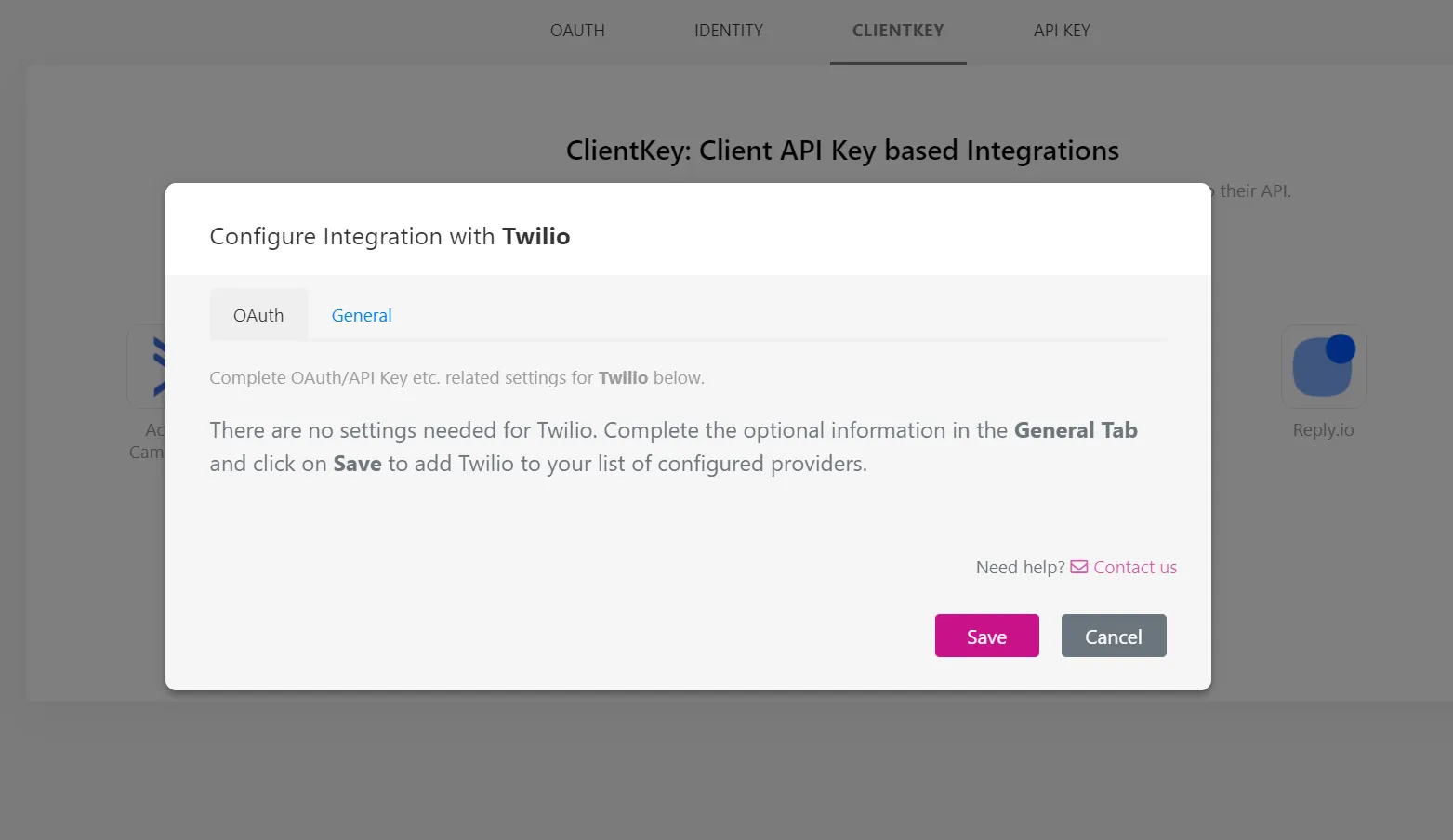
Task: Select the CLIENTKEY navigation tab
Action: pyautogui.click(x=898, y=31)
